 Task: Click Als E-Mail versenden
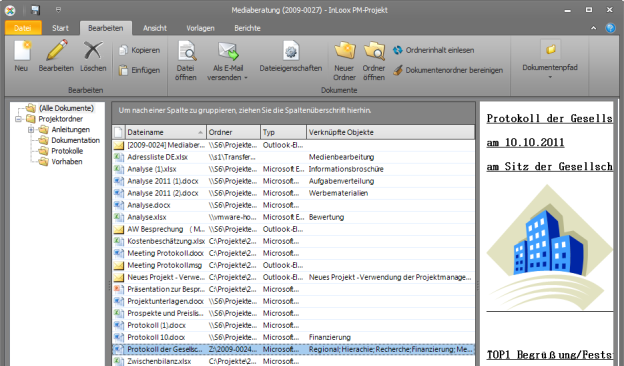[x=227, y=60]
